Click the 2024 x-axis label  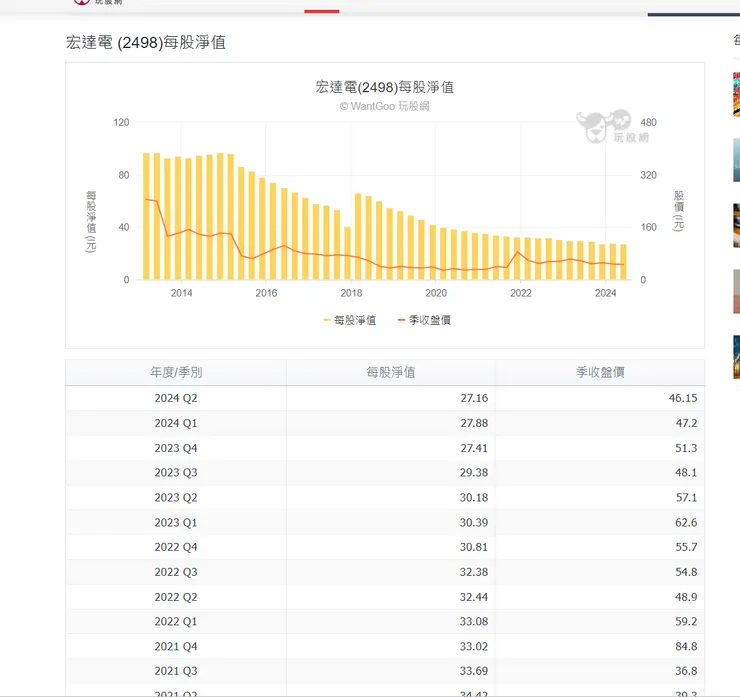(605, 293)
